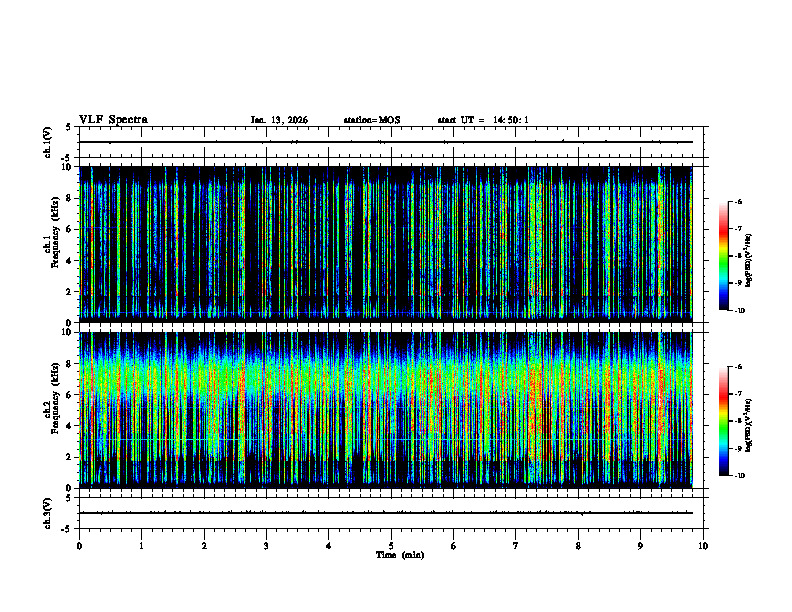Click the "-10" label on ch.1 colorbar
Viewport: 792px width, 612px height.
click(739, 311)
